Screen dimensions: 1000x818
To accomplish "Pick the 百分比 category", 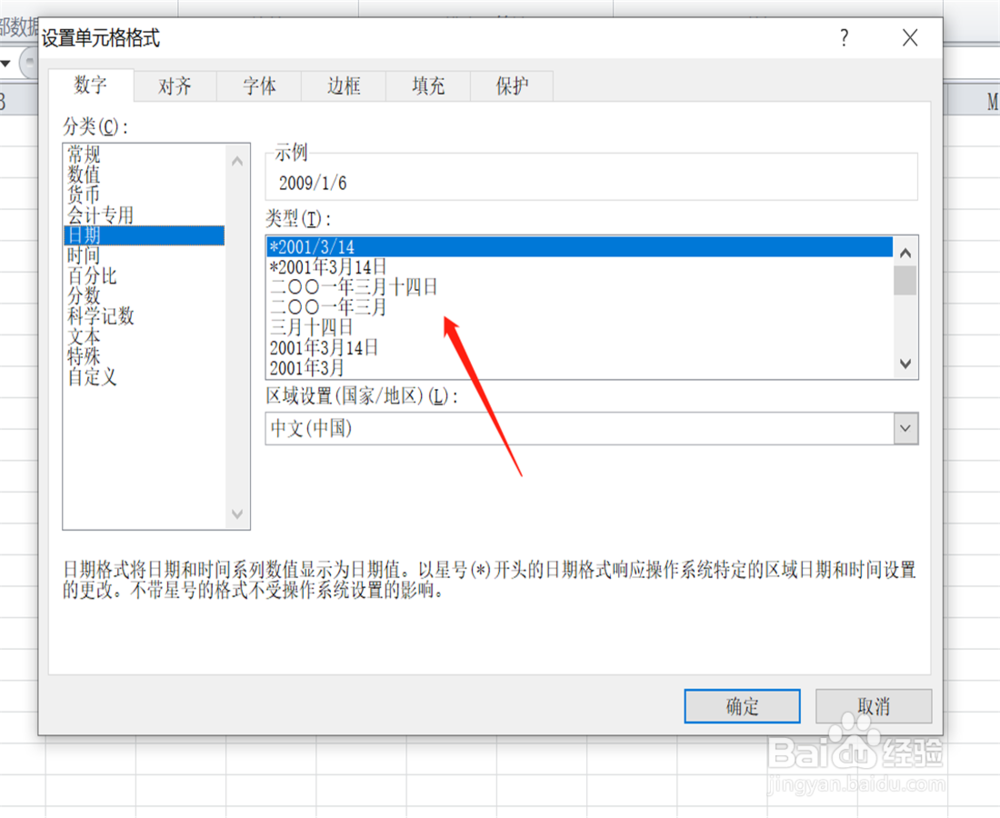I will click(144, 276).
